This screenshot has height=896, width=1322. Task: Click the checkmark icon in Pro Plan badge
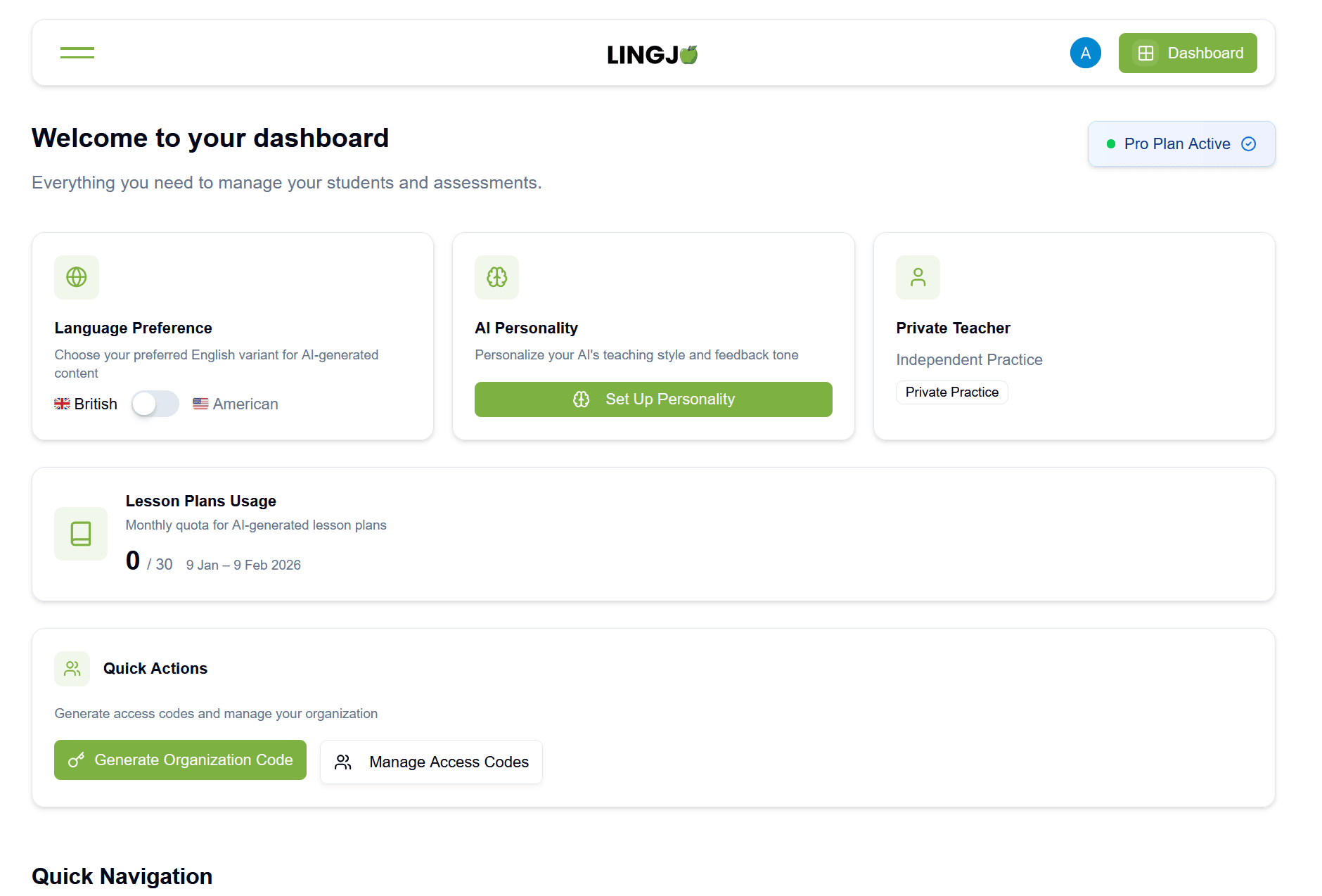tap(1249, 144)
